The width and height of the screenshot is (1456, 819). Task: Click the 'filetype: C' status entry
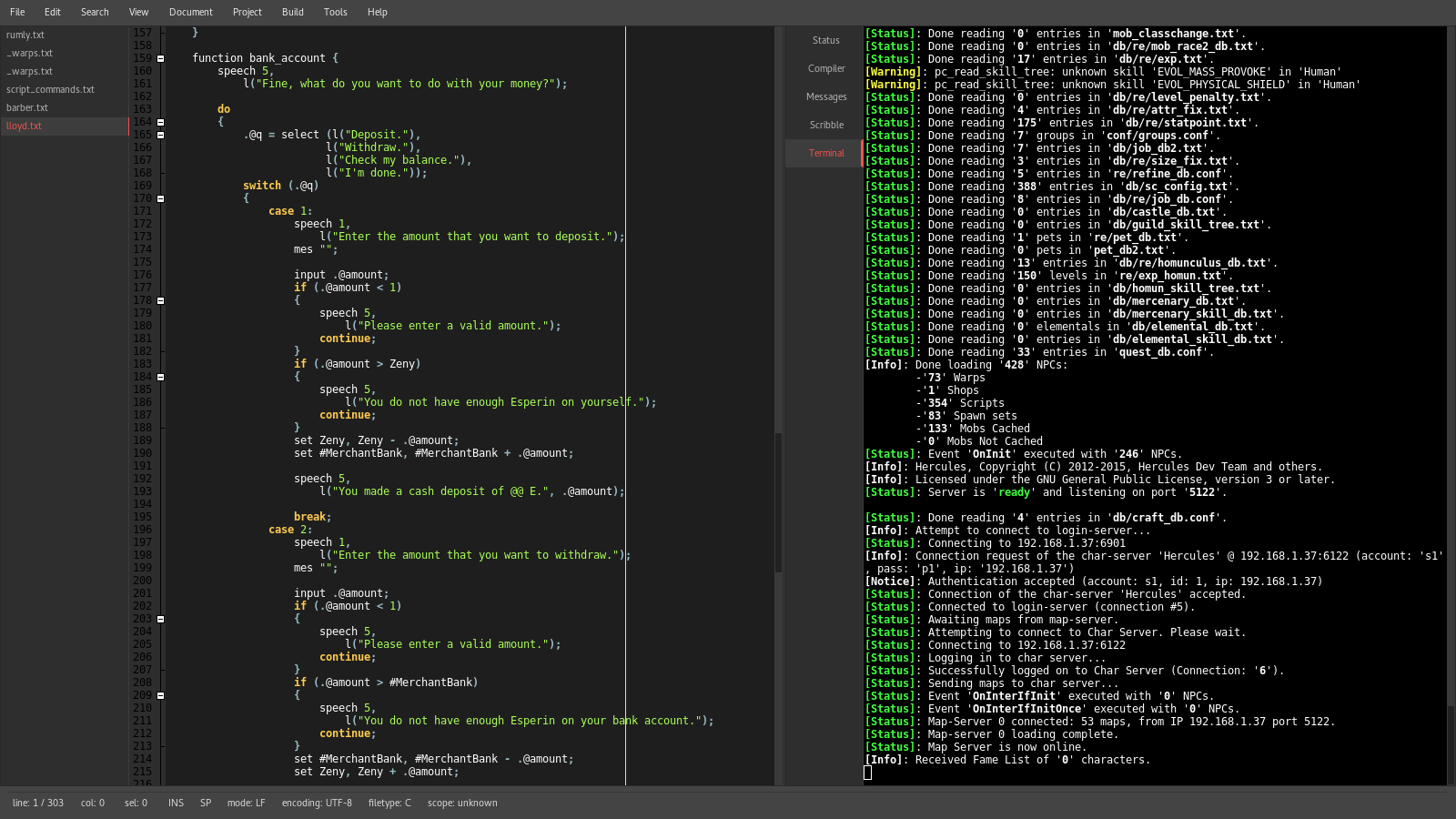[389, 803]
